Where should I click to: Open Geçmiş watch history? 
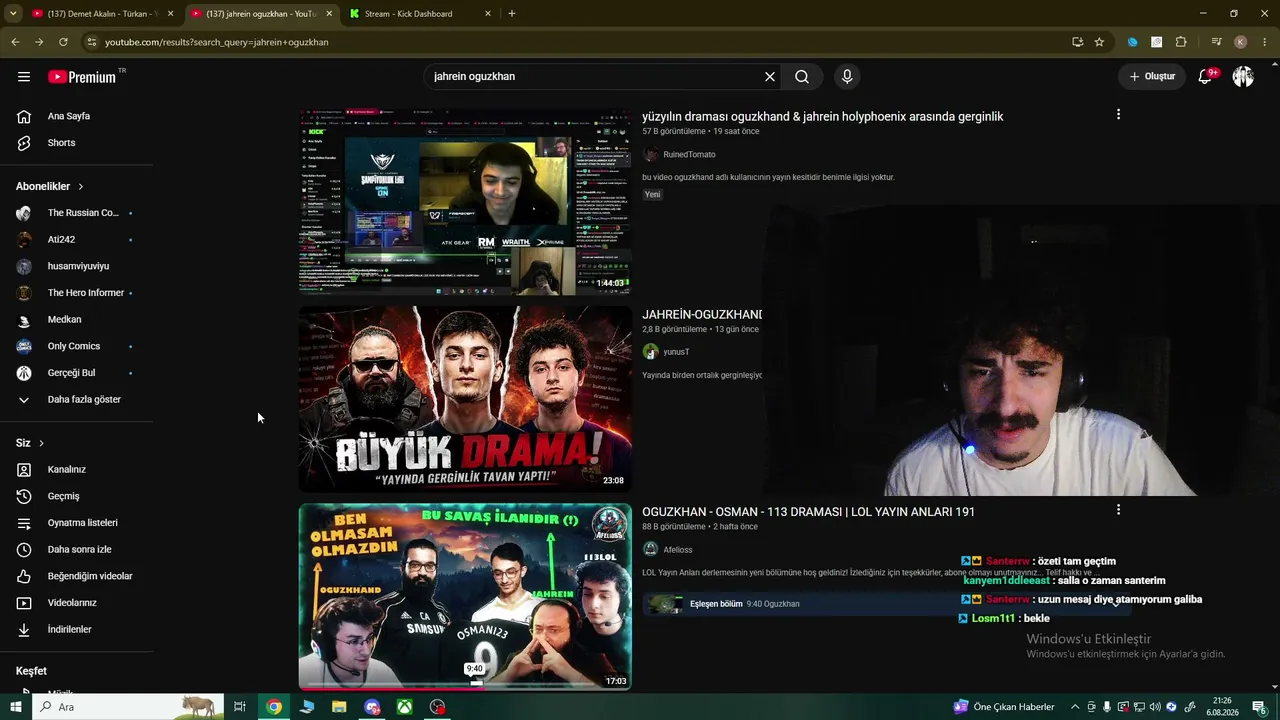[x=77, y=496]
